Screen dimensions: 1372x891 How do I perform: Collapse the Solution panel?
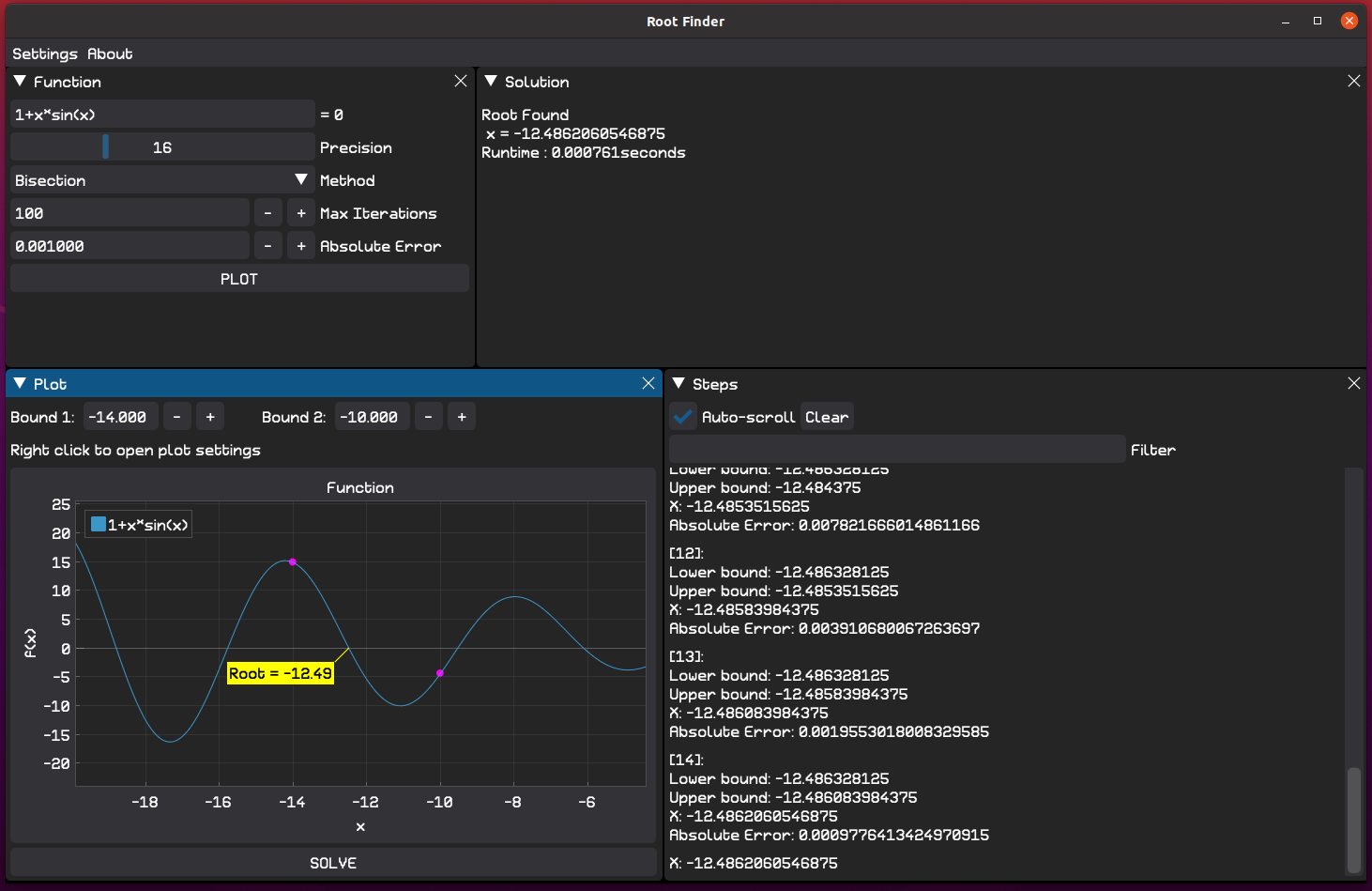click(491, 82)
